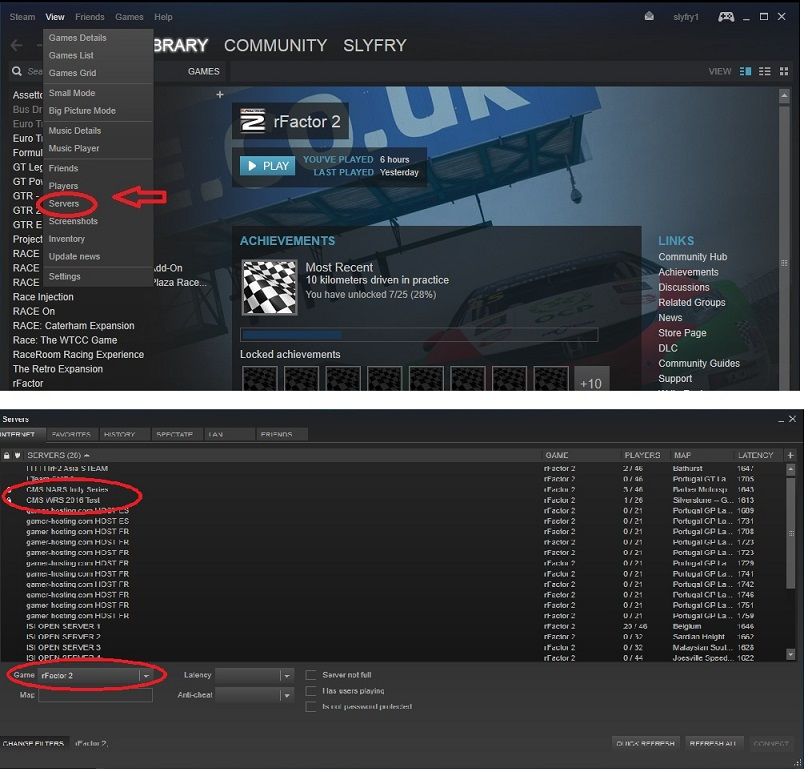Click the REFRESH ALL button
Screen dimensions: 808x772
click(713, 744)
